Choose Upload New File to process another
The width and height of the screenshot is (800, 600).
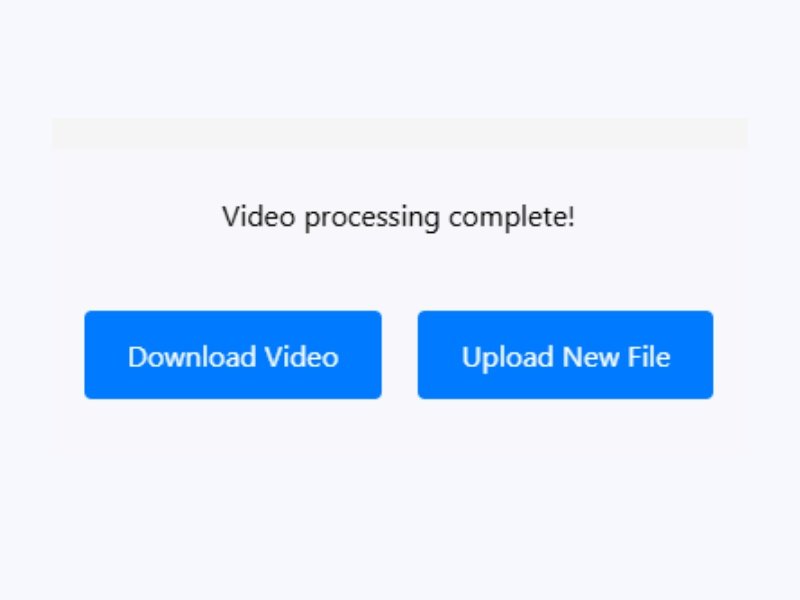(x=565, y=355)
